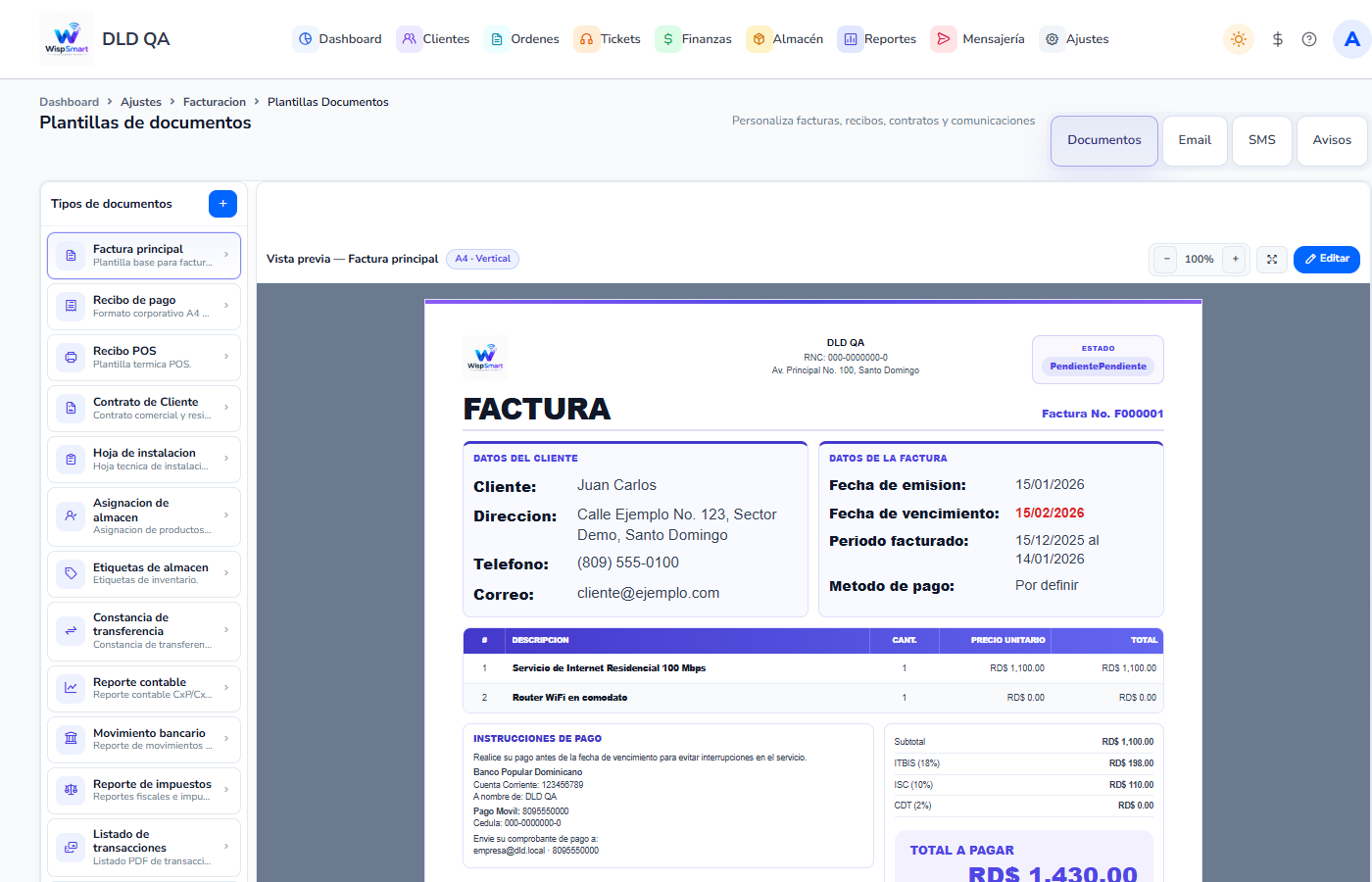Open the Clientes menu
The height and width of the screenshot is (882, 1372).
pyautogui.click(x=434, y=39)
